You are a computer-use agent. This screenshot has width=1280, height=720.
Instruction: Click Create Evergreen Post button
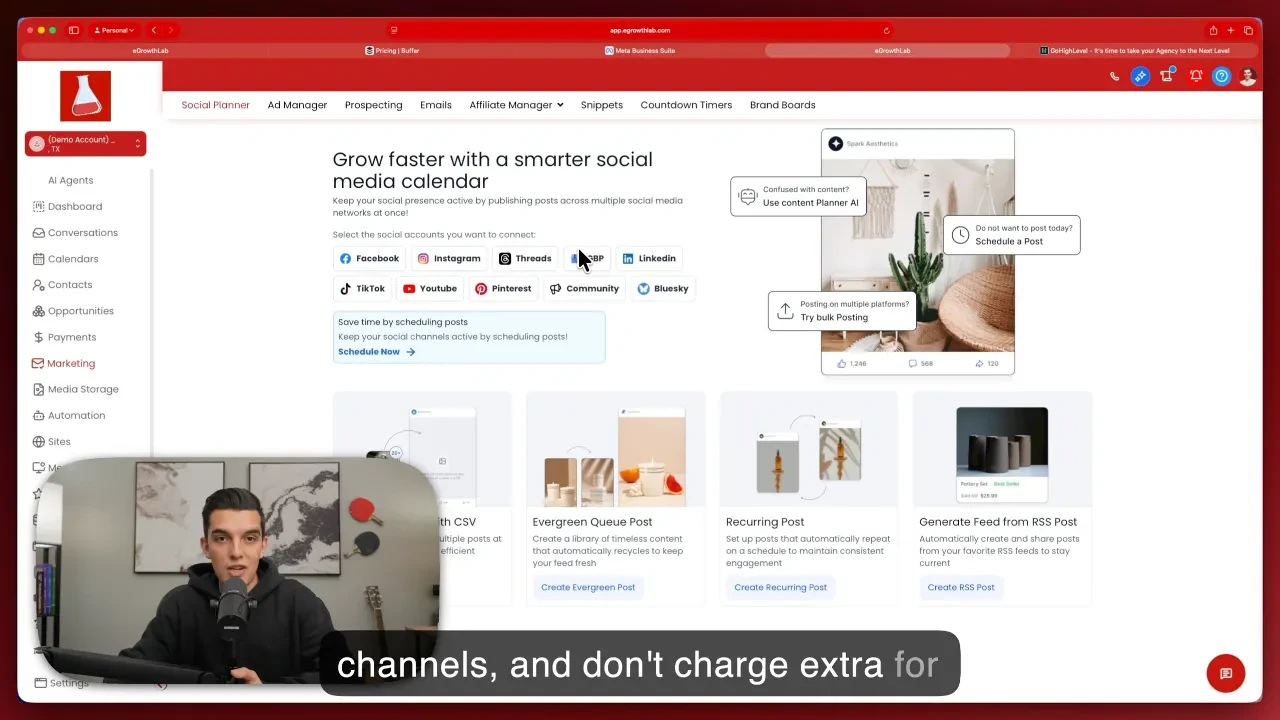[588, 587]
